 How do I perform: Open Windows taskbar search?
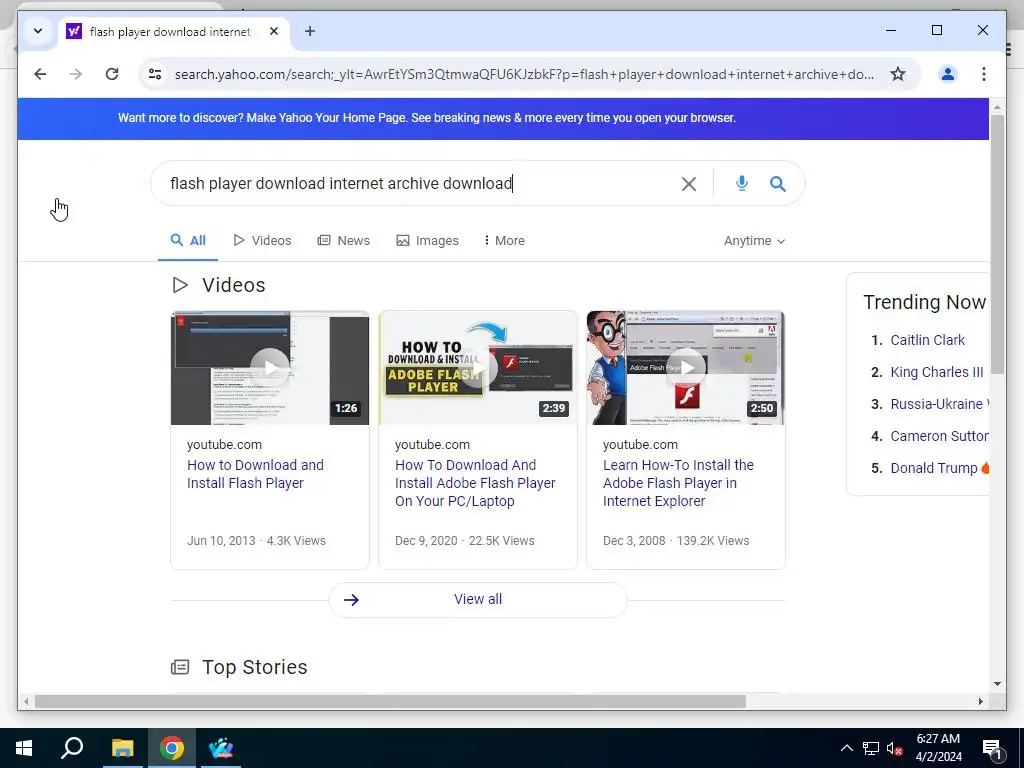(72, 748)
